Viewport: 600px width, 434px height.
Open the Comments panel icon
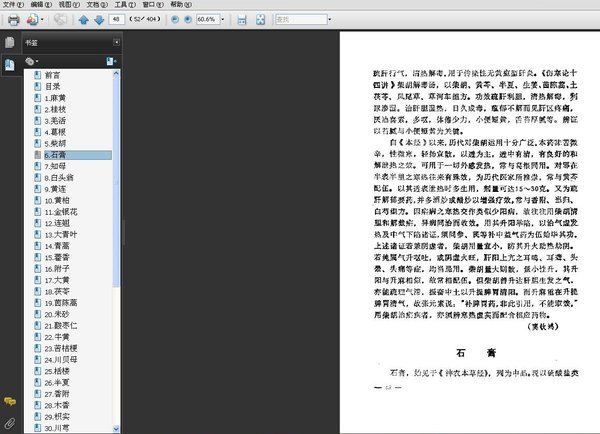(x=10, y=401)
